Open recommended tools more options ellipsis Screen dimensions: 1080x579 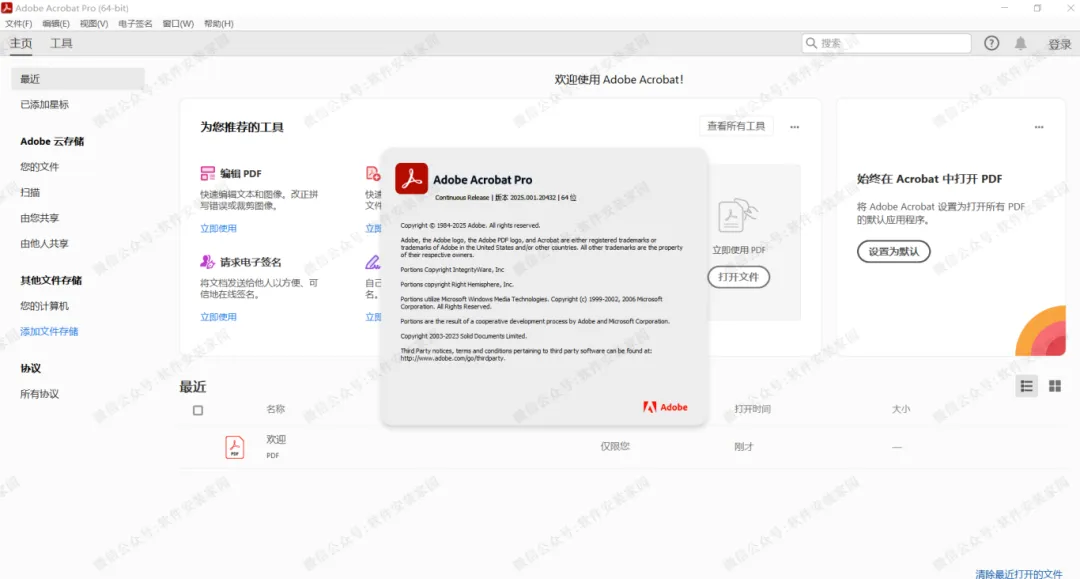pyautogui.click(x=794, y=127)
